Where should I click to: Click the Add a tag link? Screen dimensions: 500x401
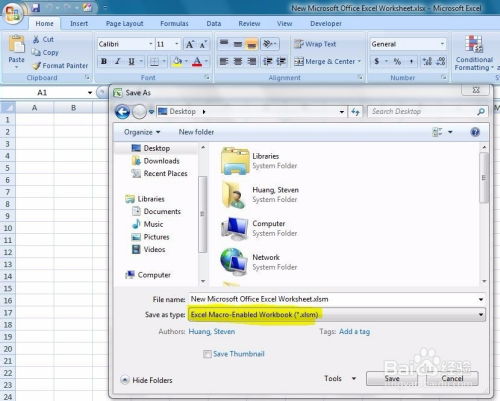pos(354,332)
